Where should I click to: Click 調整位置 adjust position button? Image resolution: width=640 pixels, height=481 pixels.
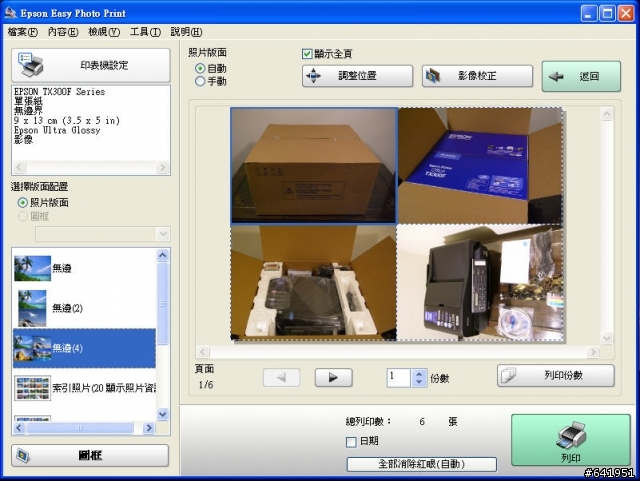[358, 76]
